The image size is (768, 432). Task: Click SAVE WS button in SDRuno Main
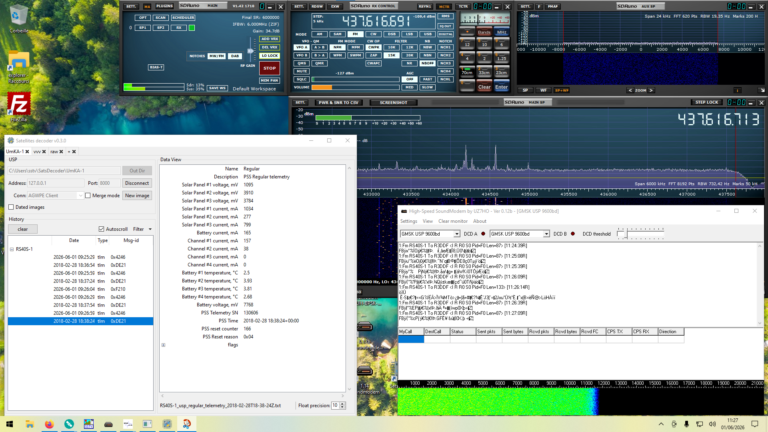click(217, 88)
